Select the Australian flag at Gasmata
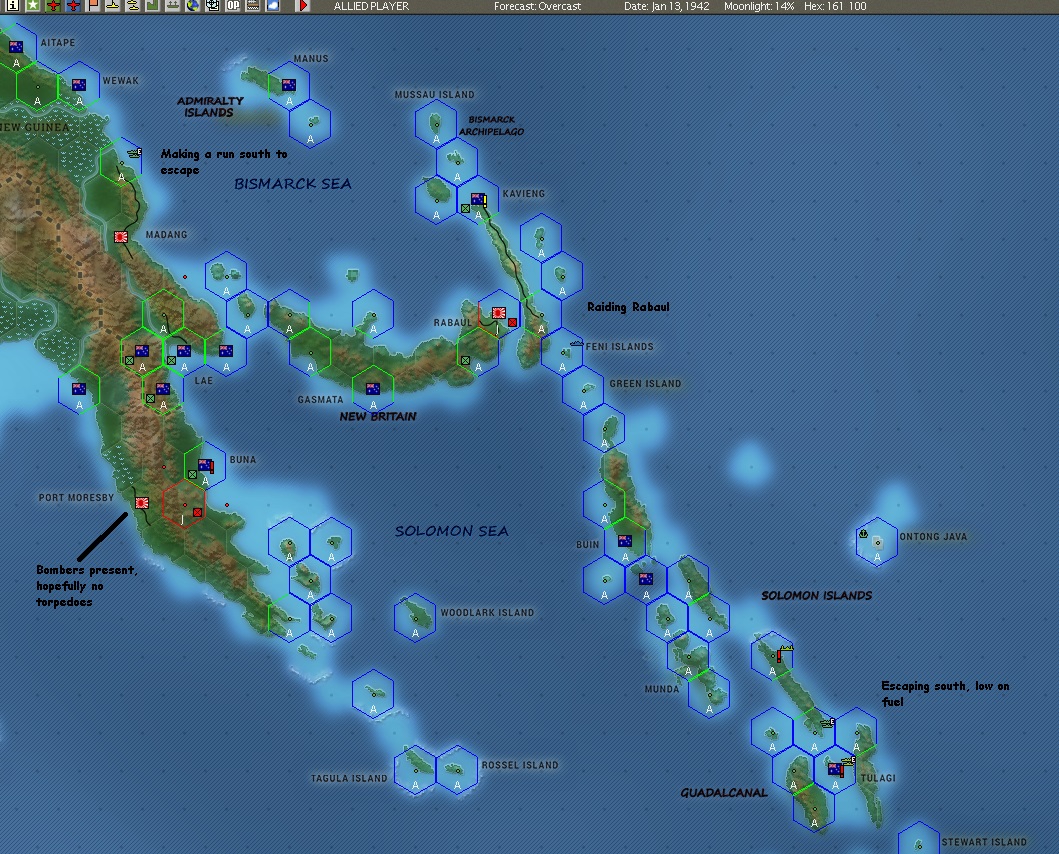 tap(373, 388)
